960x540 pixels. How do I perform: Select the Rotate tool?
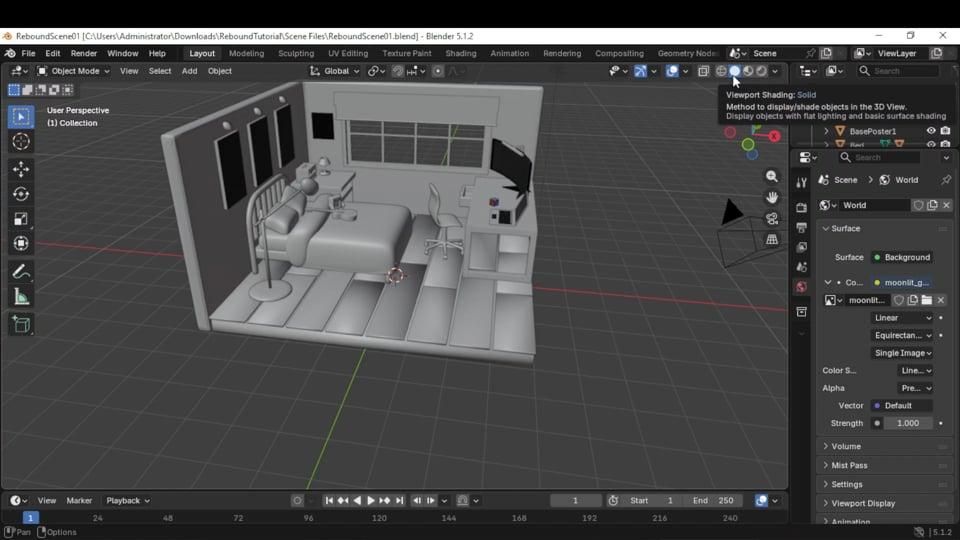coord(21,194)
